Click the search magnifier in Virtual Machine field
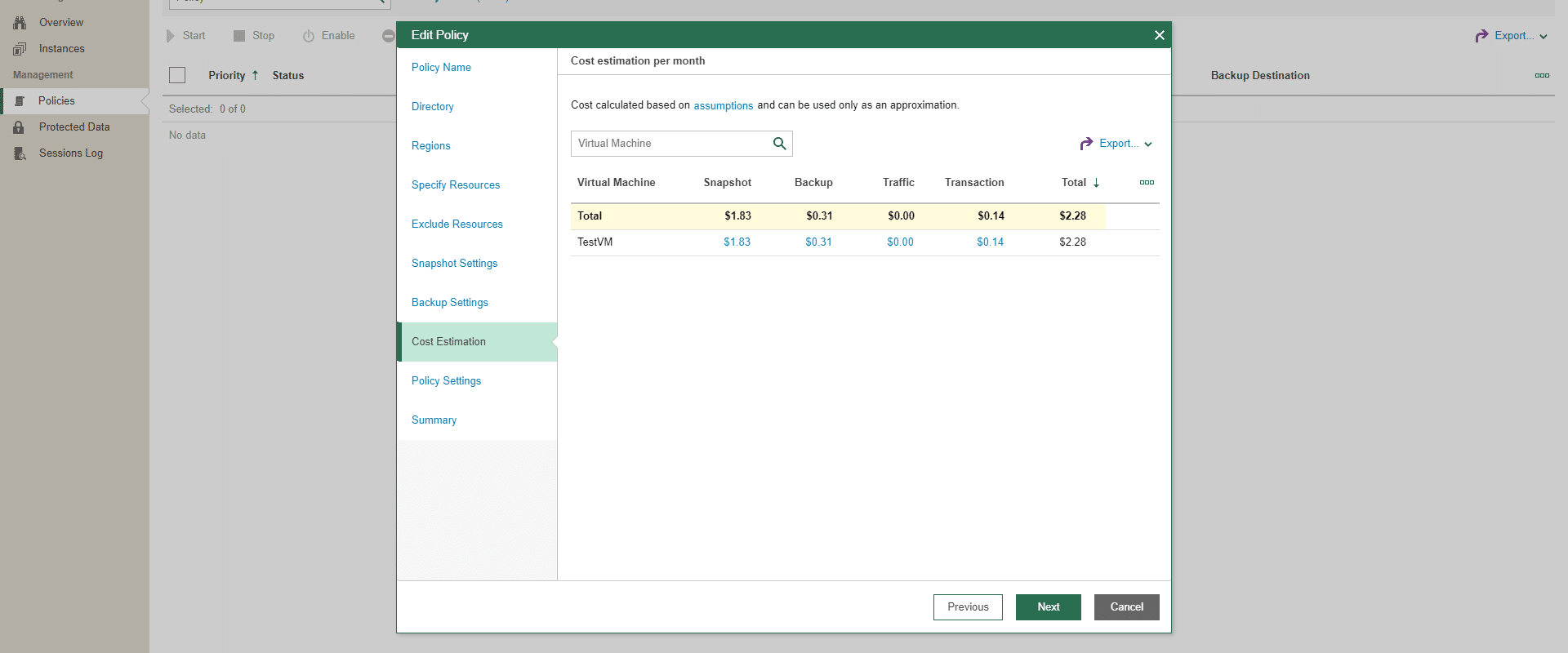The image size is (1568, 653). 780,144
